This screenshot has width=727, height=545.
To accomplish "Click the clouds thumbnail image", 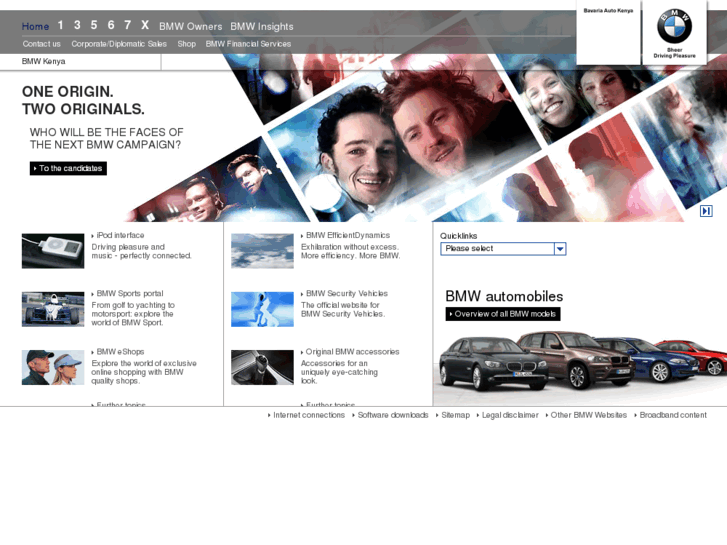I will (262, 251).
